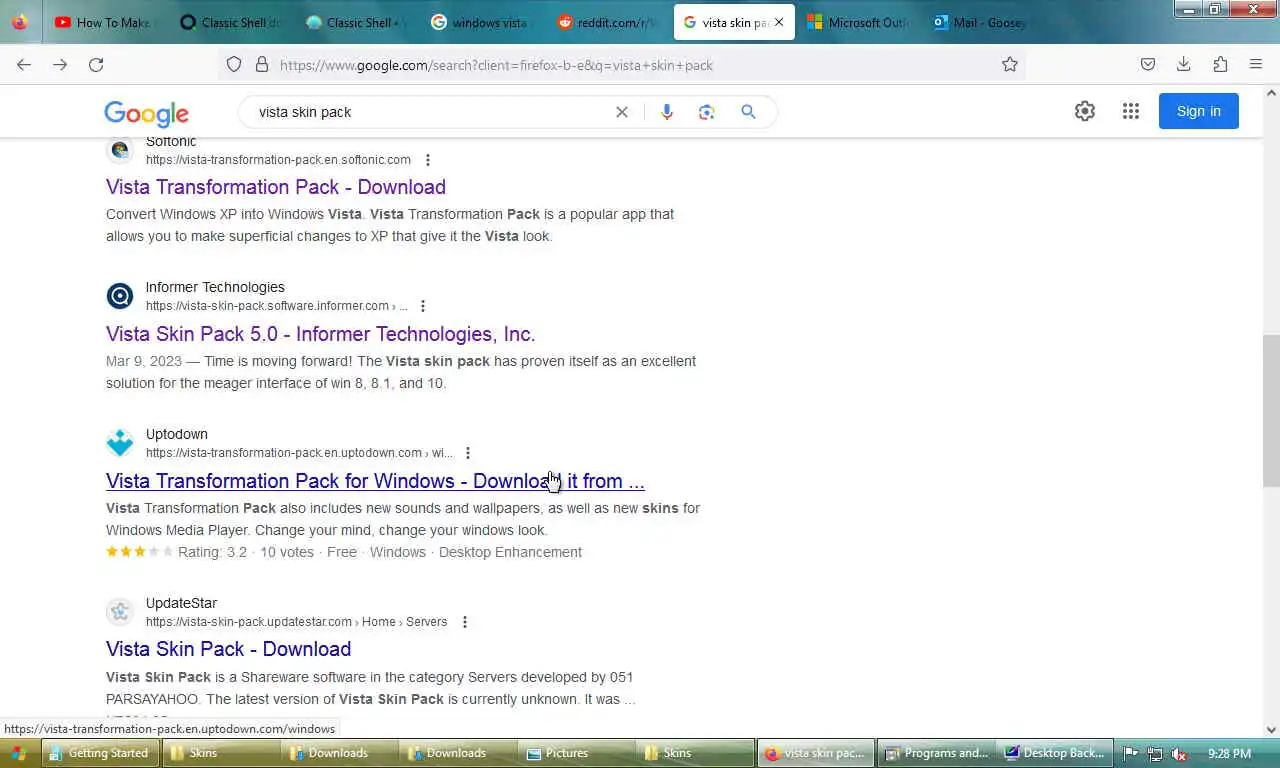
Task: Click the tracking protection shield icon
Action: tap(234, 64)
